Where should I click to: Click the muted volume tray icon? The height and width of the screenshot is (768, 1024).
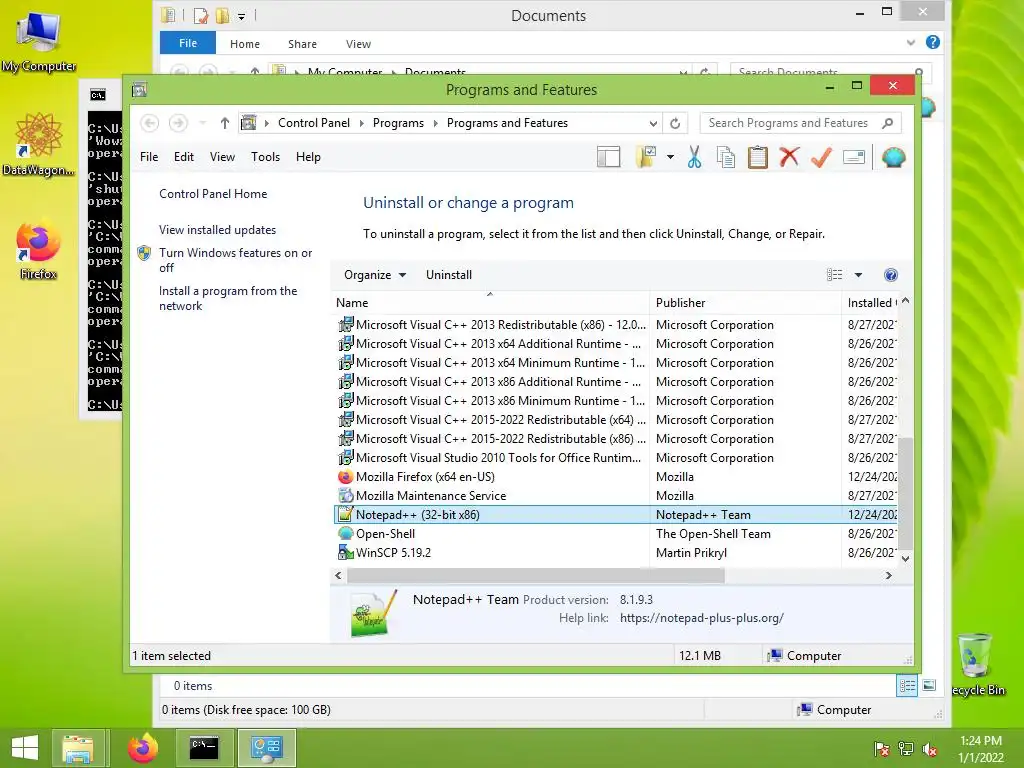click(x=929, y=749)
